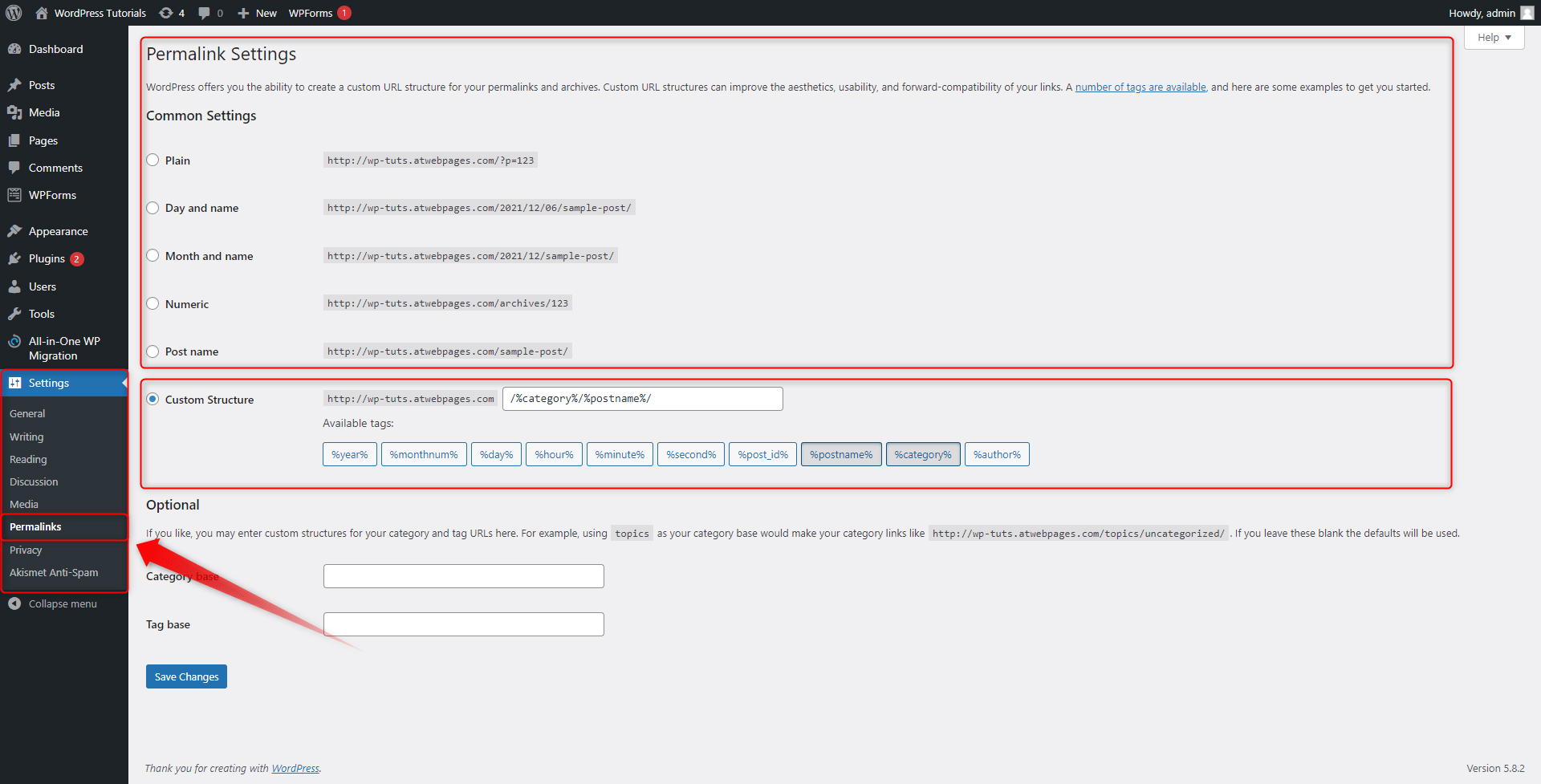Viewport: 1541px width, 784px height.
Task: Select the Custom Structure radio button
Action: [152, 399]
